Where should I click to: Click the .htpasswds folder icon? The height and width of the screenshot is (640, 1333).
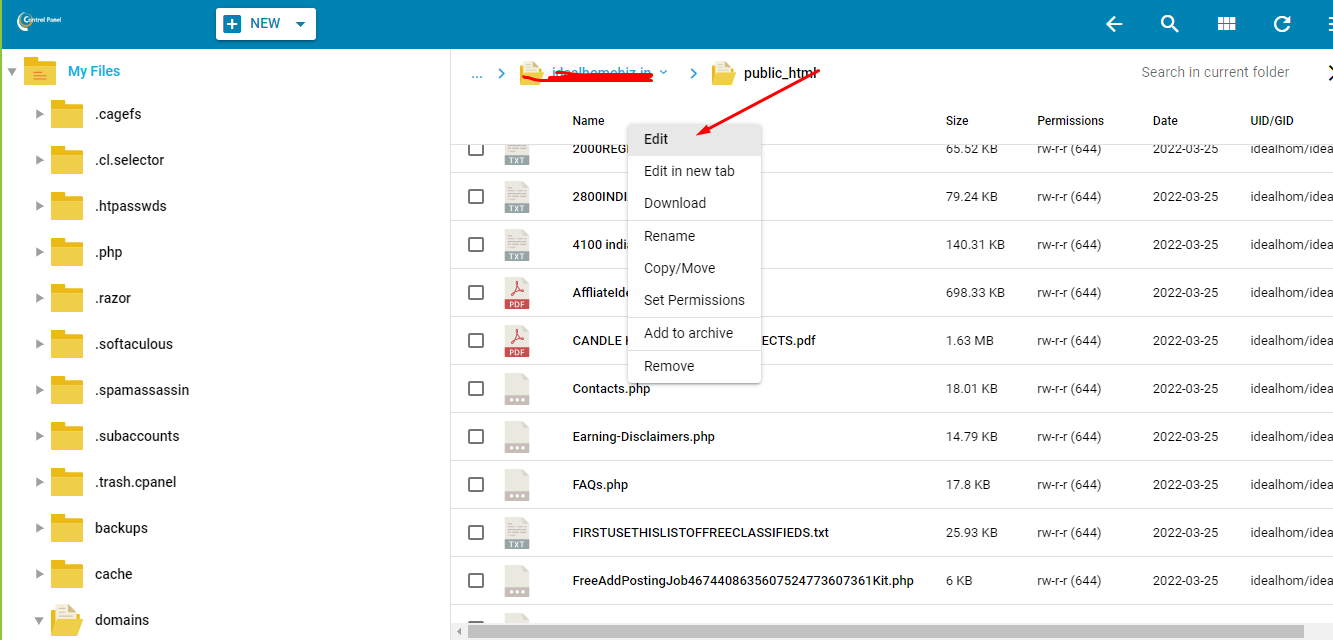coord(67,206)
